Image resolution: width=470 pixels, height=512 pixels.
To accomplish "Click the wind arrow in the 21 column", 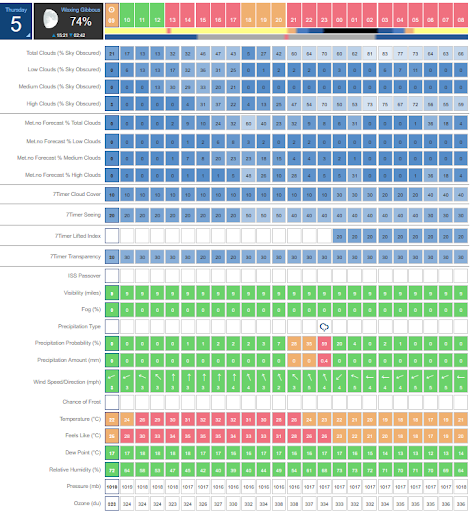I will (294, 377).
